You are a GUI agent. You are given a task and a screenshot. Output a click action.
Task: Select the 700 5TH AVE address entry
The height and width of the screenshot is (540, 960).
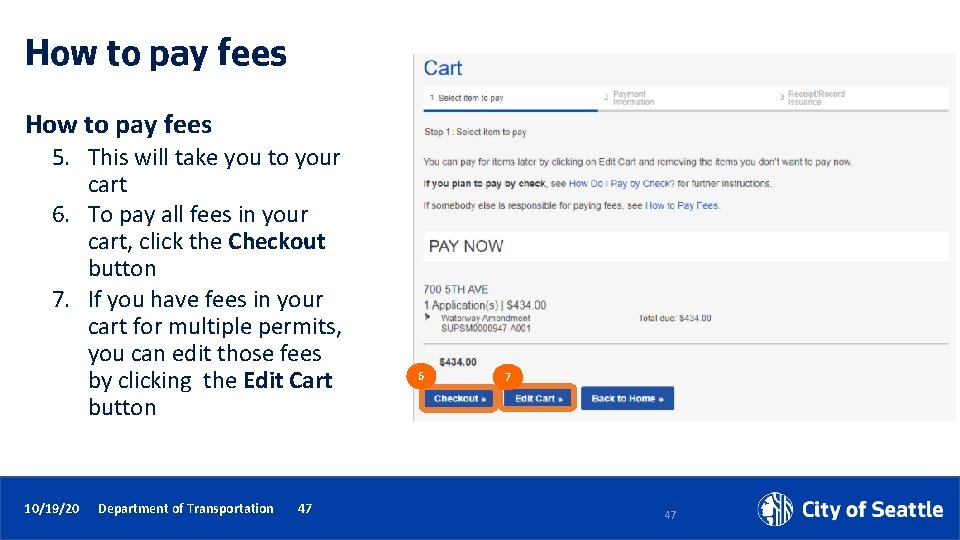coord(456,290)
